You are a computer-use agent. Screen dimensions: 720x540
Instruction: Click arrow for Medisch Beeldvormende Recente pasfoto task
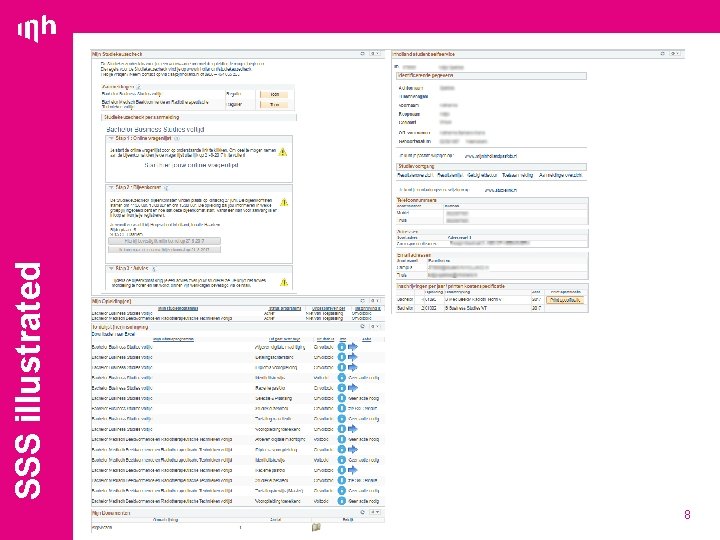(353, 470)
